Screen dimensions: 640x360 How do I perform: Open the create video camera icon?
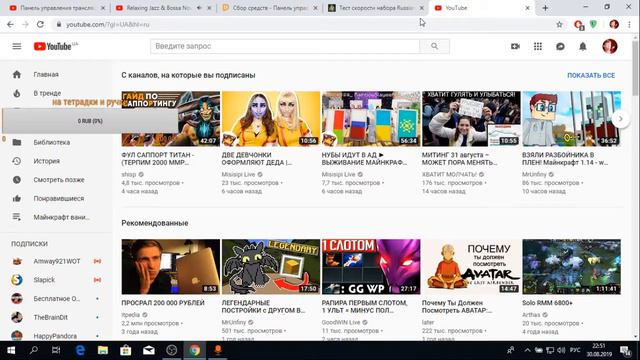click(x=515, y=46)
